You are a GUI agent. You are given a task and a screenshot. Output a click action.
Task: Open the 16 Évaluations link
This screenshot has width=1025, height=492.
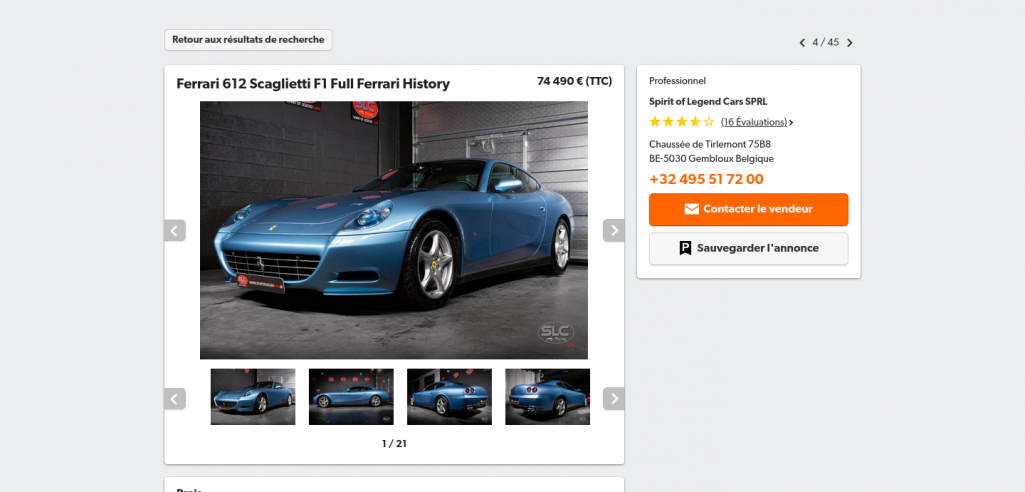coord(754,122)
